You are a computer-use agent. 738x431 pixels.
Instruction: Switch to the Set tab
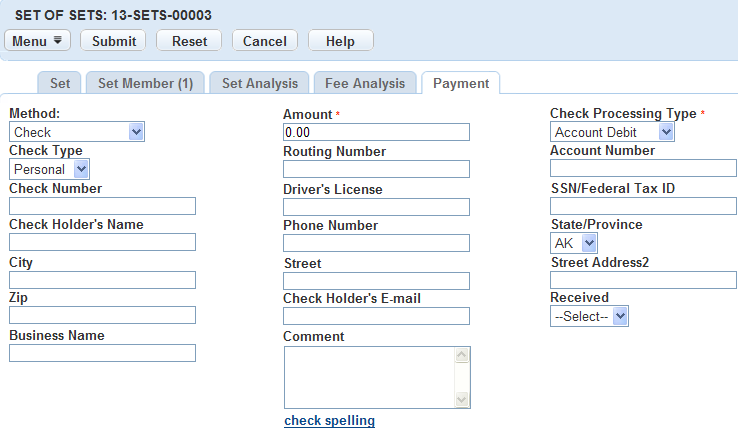60,84
